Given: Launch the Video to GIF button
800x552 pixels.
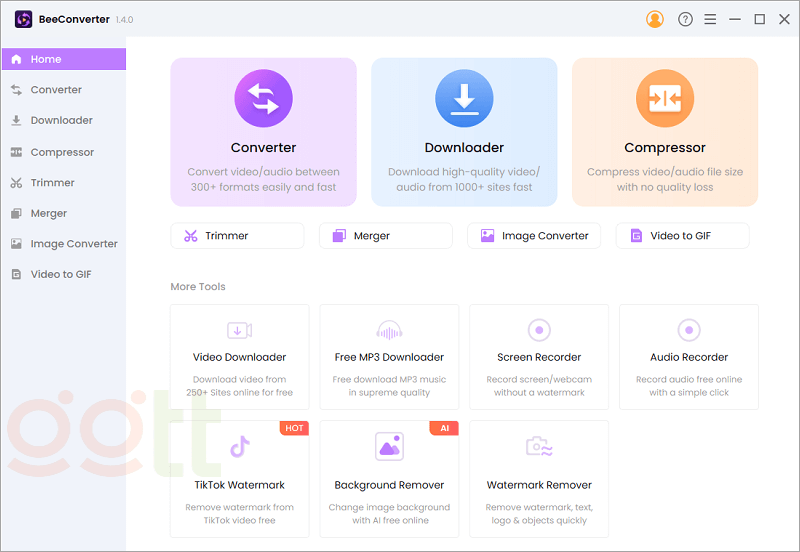Looking at the screenshot, I should (x=682, y=236).
